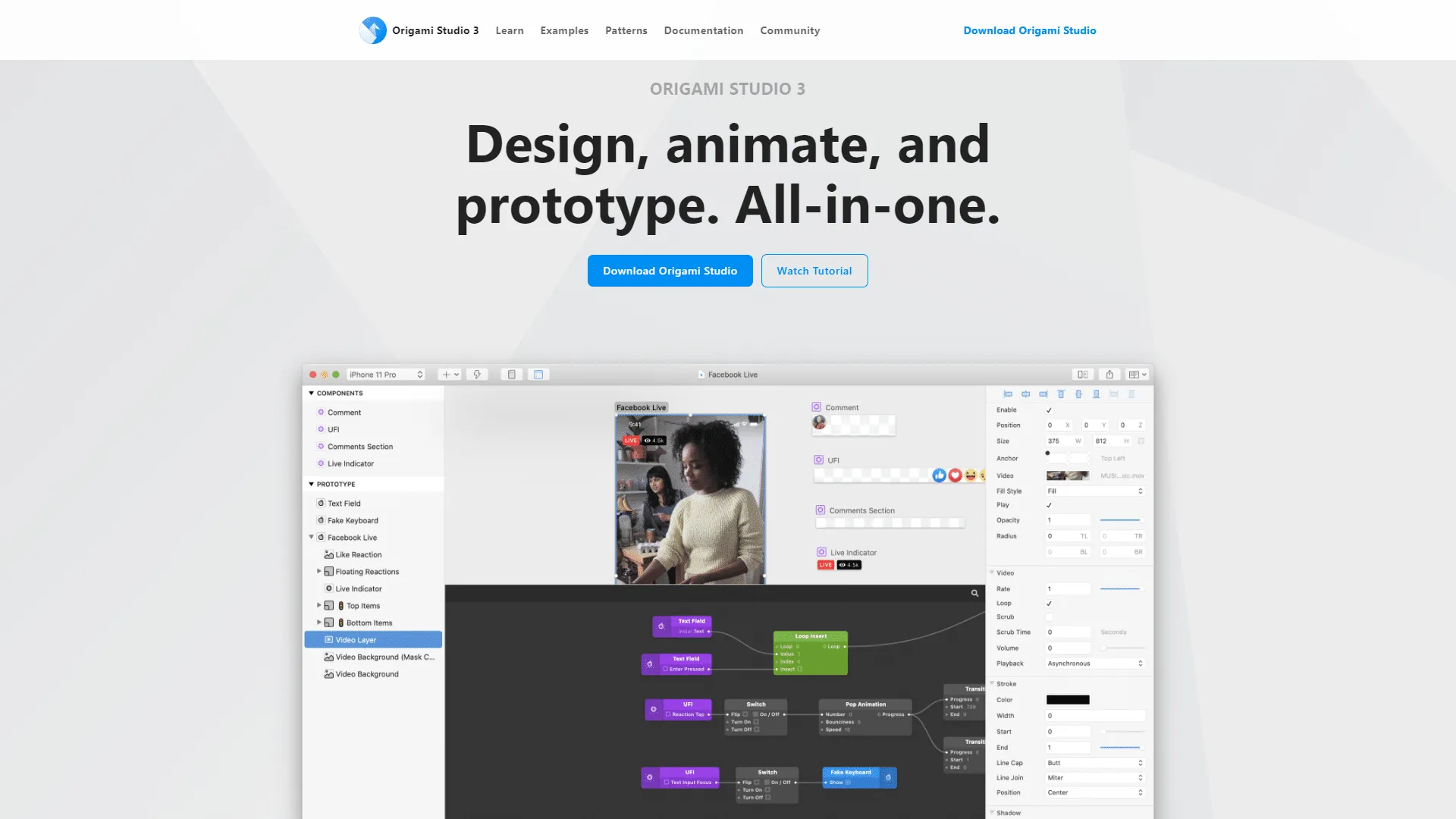The image size is (1456, 819).
Task: Click the blue Download Origami Studio button
Action: click(x=670, y=271)
